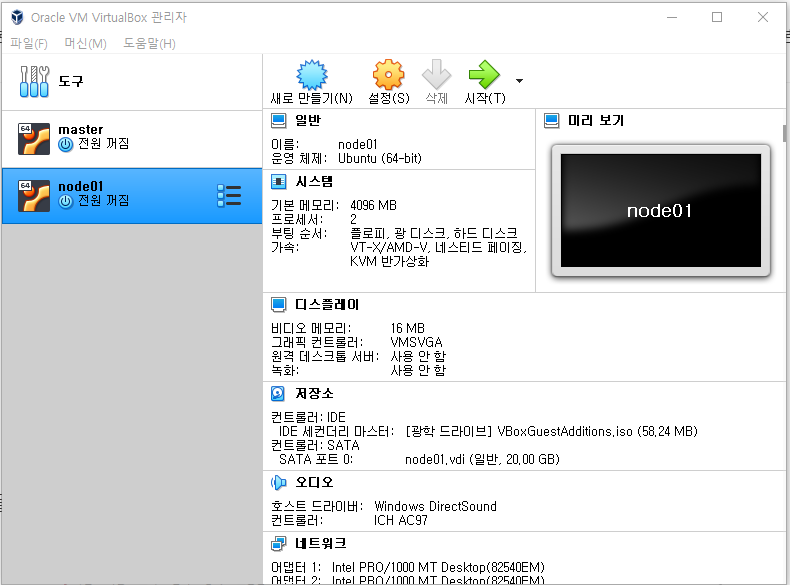This screenshot has width=790, height=585.
Task: Click the power-off status icon of master
Action: (x=65, y=145)
